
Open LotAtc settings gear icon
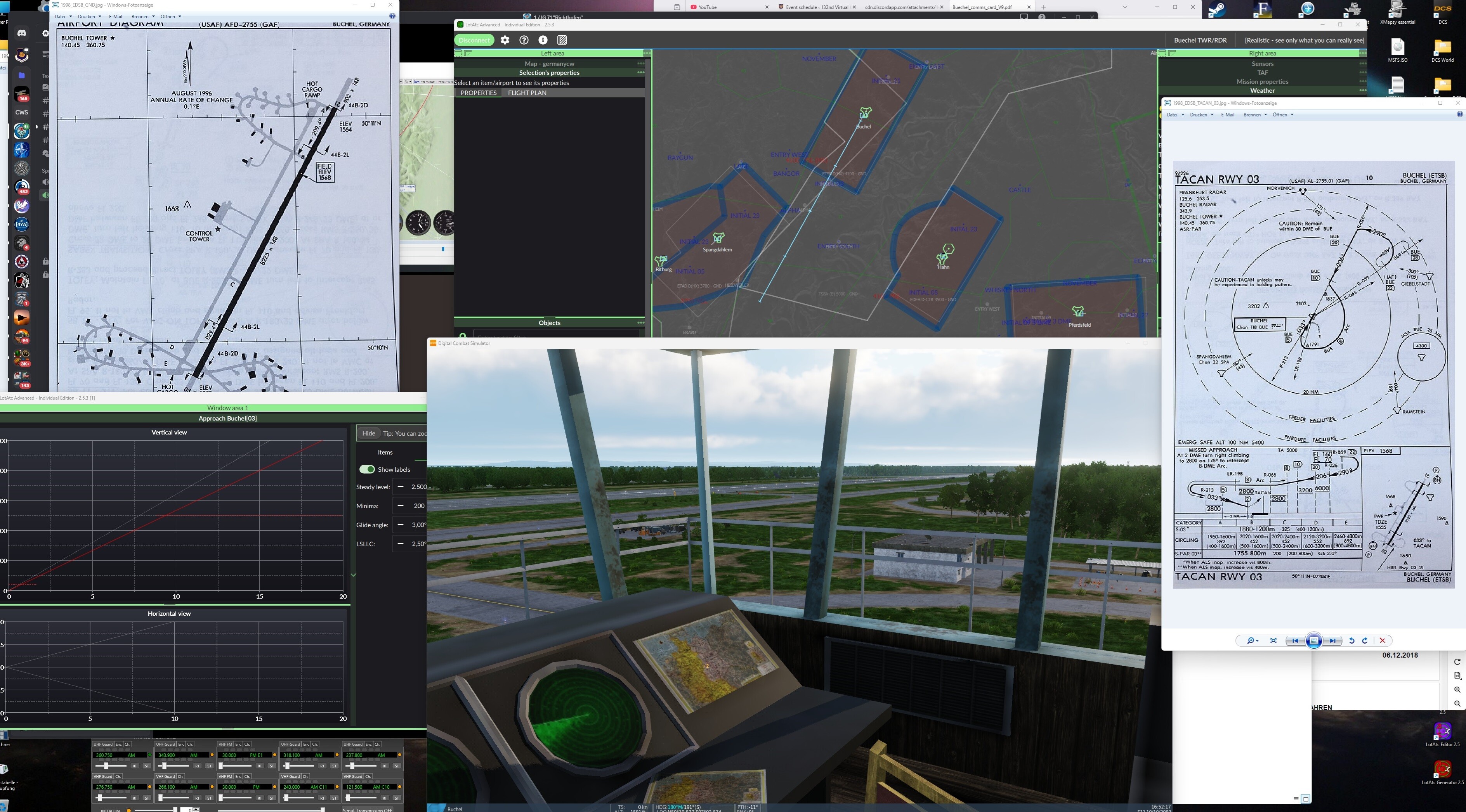click(505, 40)
